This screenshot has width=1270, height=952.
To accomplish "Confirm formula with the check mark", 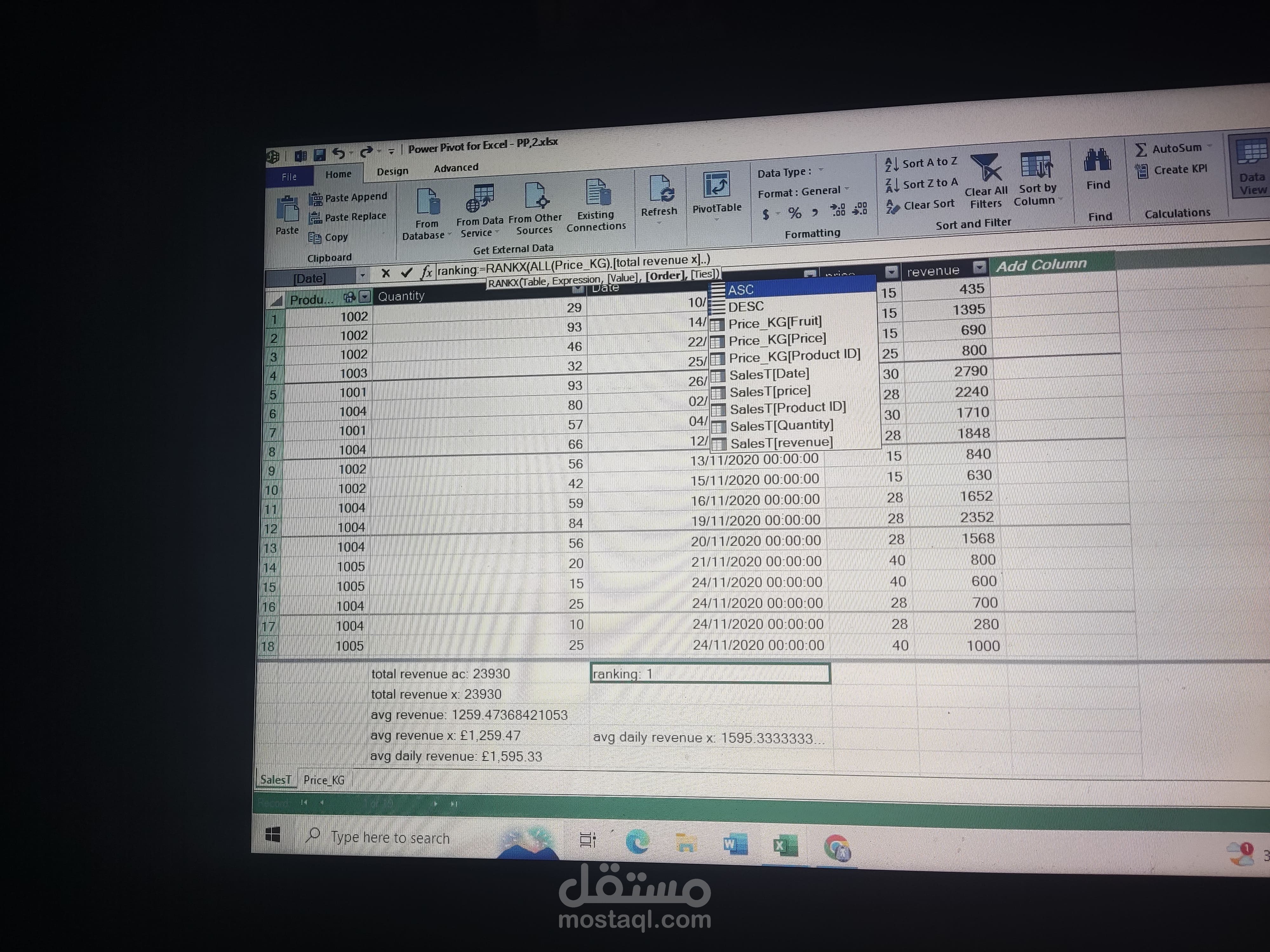I will 406,272.
